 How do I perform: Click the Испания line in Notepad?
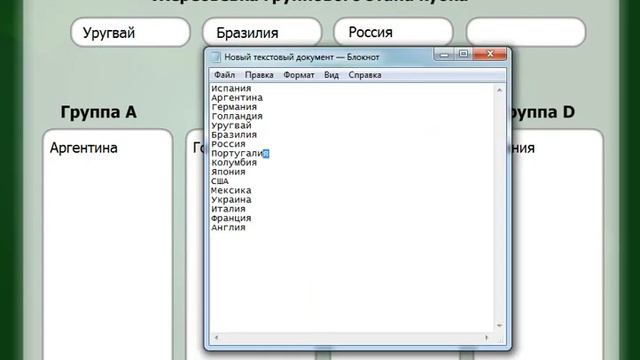(231, 89)
